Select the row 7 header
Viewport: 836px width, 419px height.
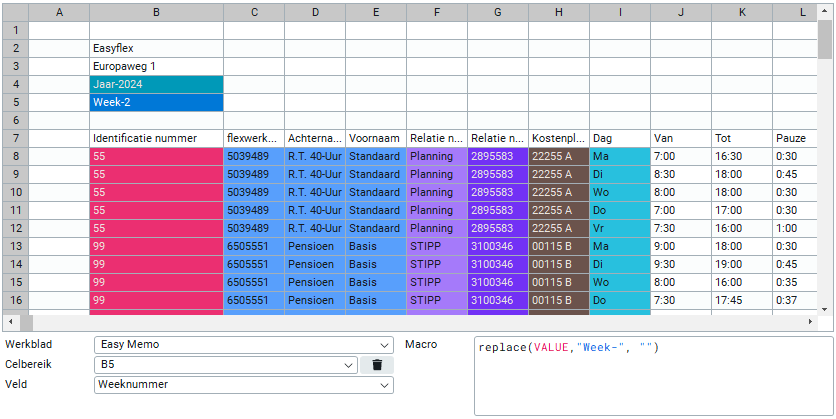[14, 138]
